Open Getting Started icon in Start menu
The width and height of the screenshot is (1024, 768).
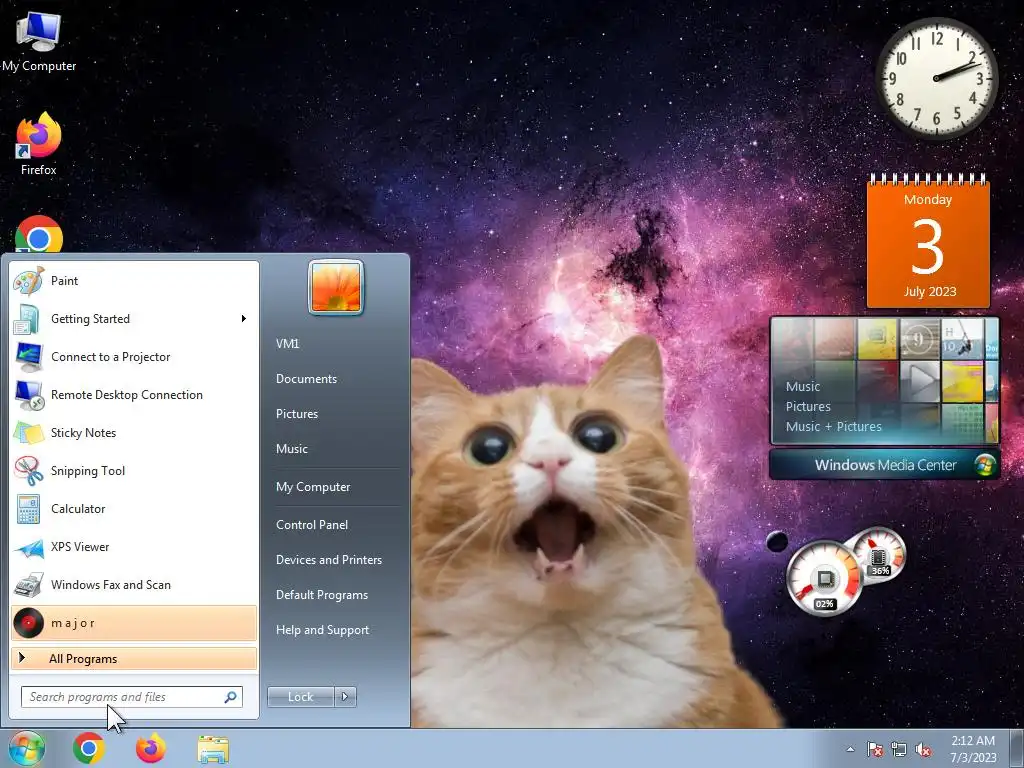29,319
